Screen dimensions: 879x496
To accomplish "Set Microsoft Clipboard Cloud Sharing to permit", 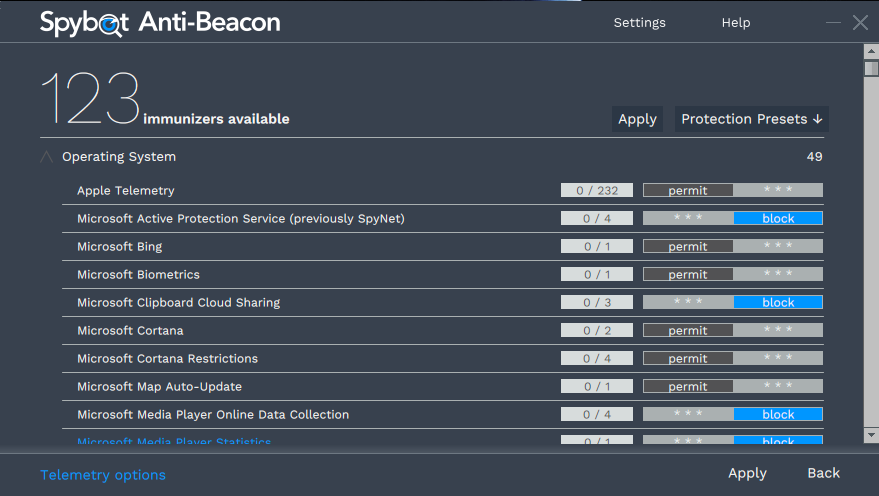I will pos(688,302).
